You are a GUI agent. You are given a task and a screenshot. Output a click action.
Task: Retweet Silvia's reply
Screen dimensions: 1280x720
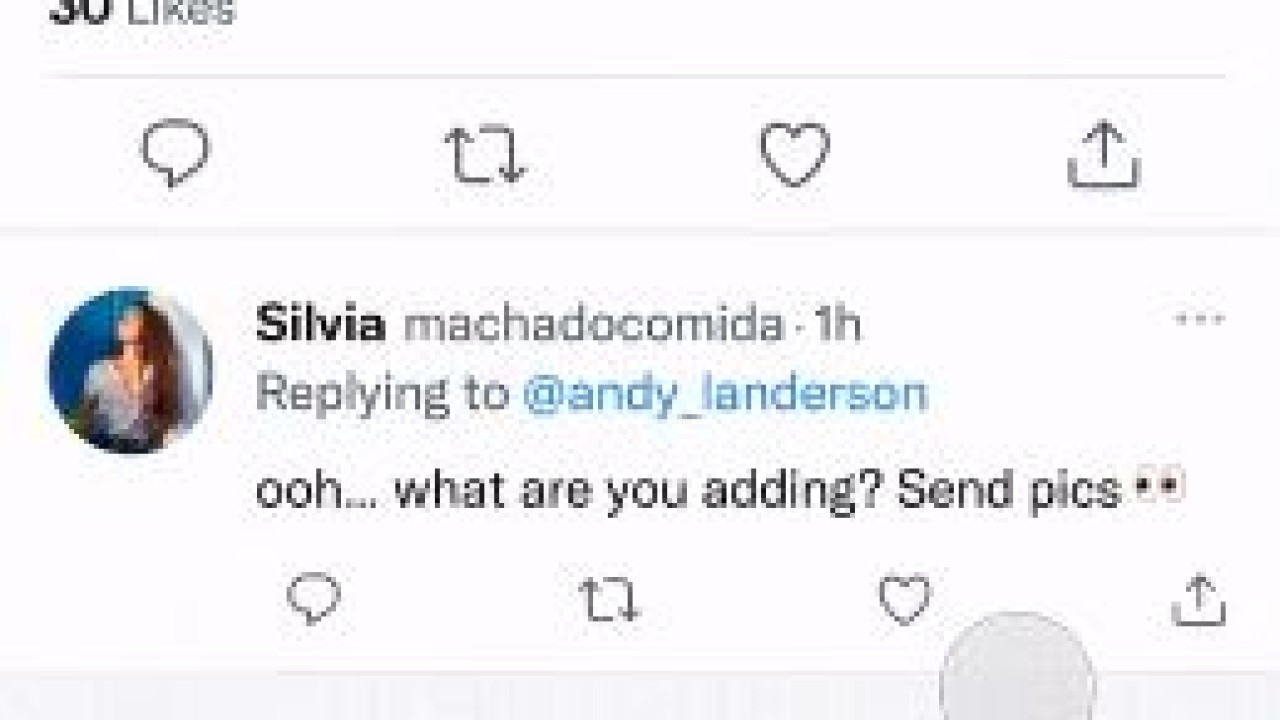coord(609,600)
